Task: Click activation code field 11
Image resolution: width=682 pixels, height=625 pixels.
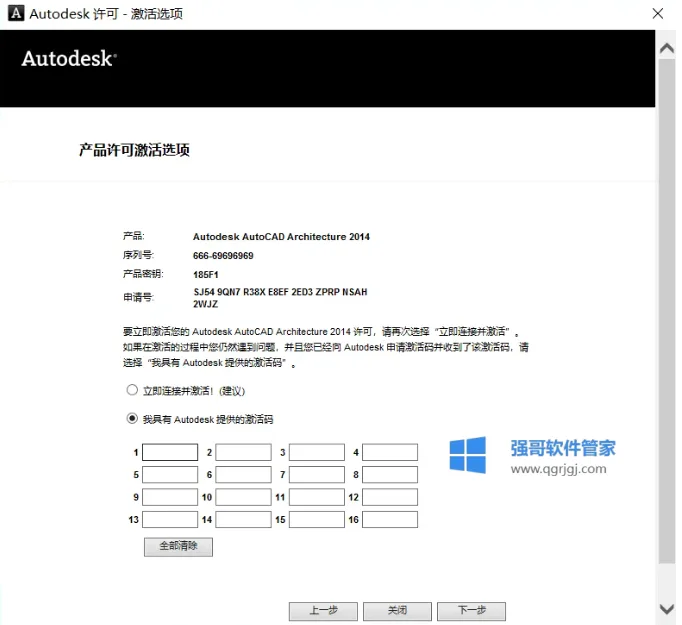Action: [x=317, y=497]
